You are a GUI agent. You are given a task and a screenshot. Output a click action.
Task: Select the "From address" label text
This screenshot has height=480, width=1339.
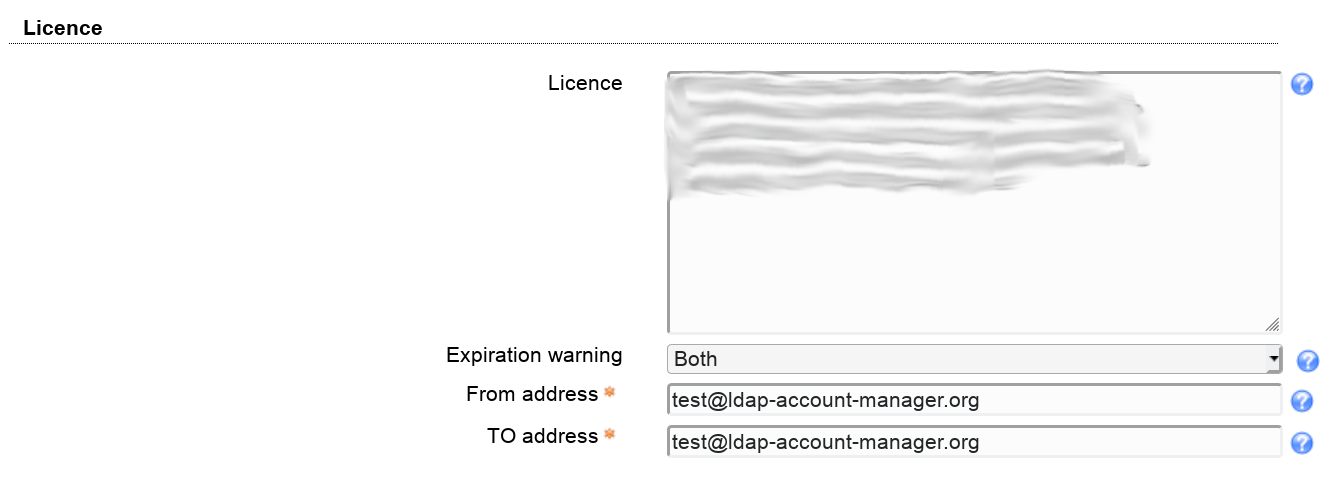pyautogui.click(x=532, y=394)
